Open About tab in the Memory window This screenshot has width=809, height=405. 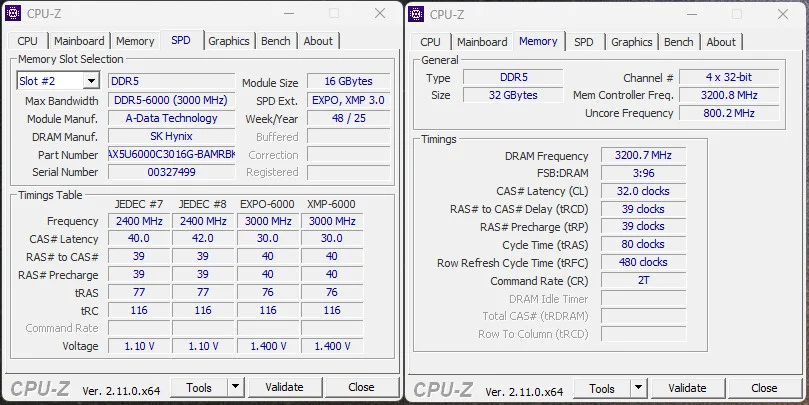721,42
